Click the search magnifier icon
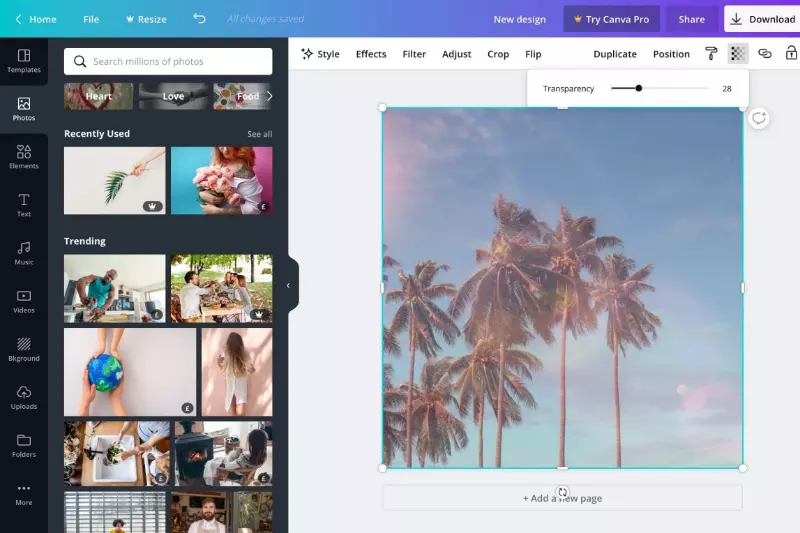This screenshot has height=533, width=800. [80, 62]
